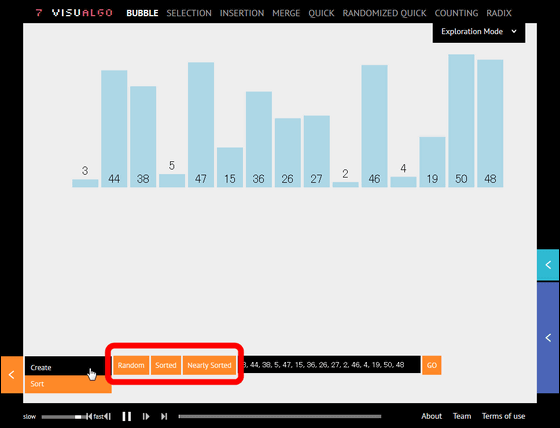Switch to the MERGE sort tab
Screen dimensions: 560x428
pyautogui.click(x=286, y=13)
